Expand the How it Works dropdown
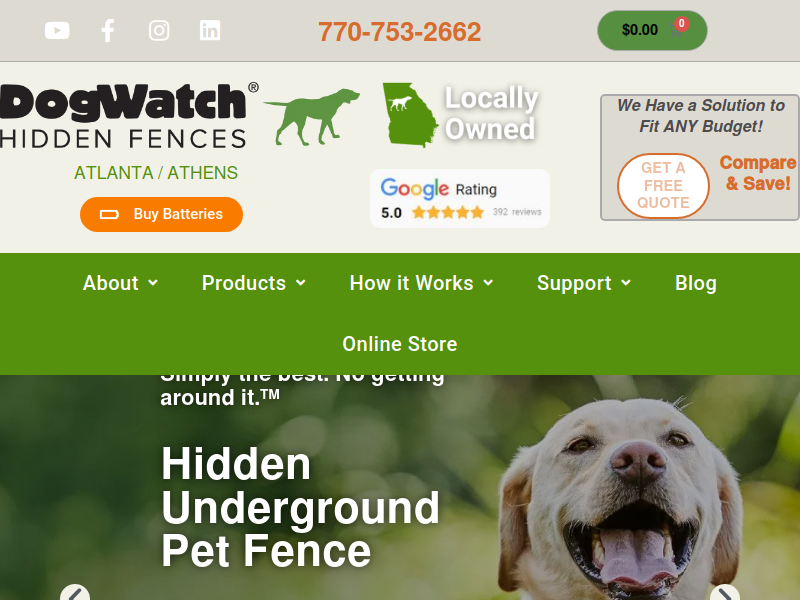 click(x=421, y=283)
